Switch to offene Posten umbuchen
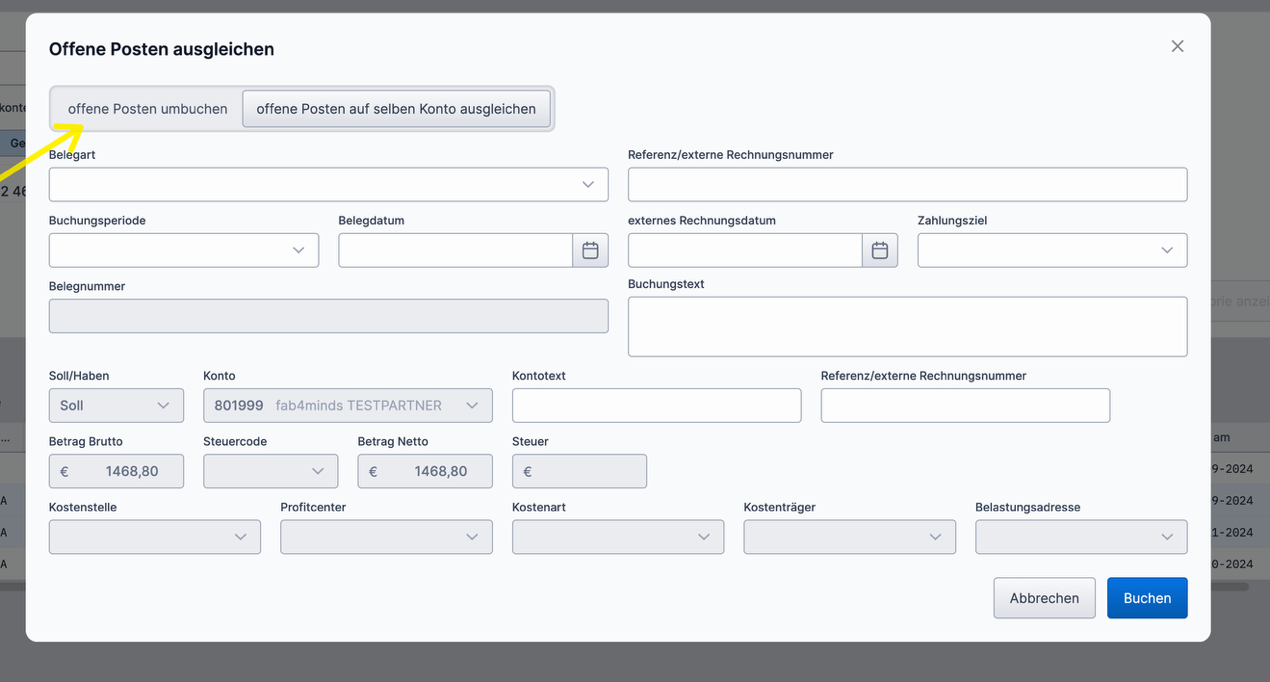Image resolution: width=1270 pixels, height=682 pixels. 146,109
